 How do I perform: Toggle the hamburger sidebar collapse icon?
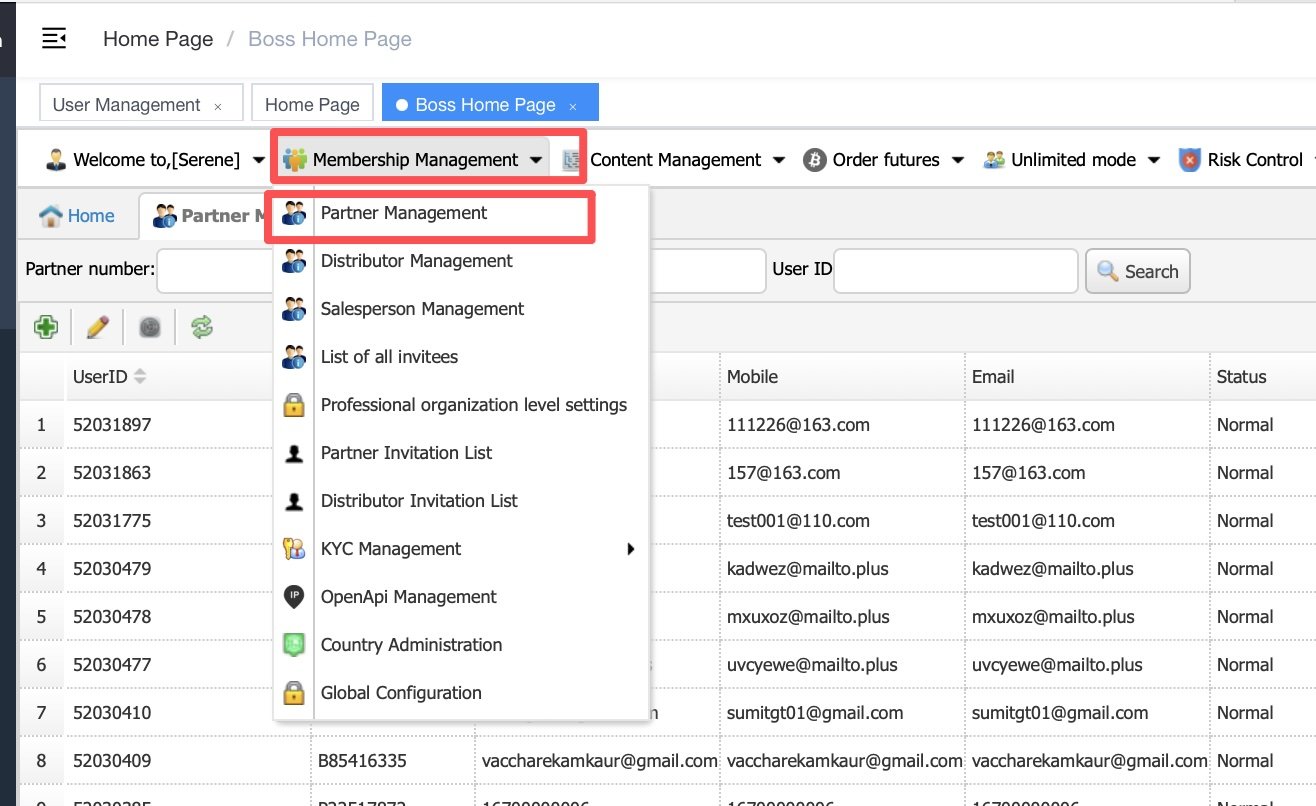point(54,39)
